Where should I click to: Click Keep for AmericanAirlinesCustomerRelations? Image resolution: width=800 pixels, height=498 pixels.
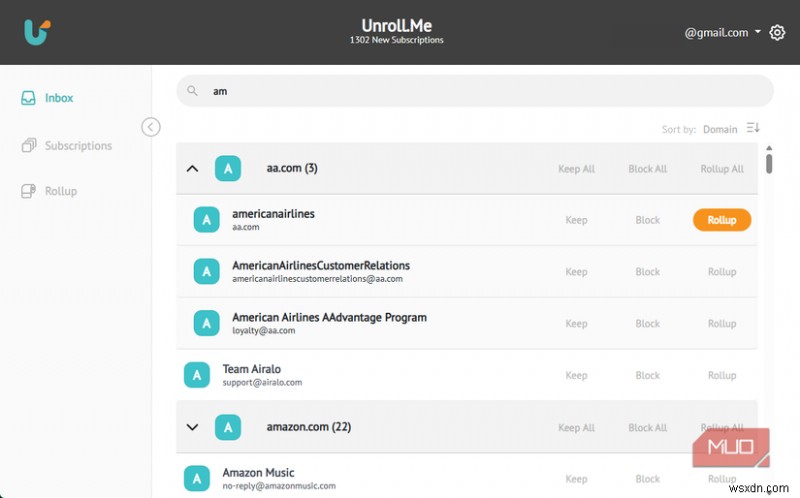(577, 272)
